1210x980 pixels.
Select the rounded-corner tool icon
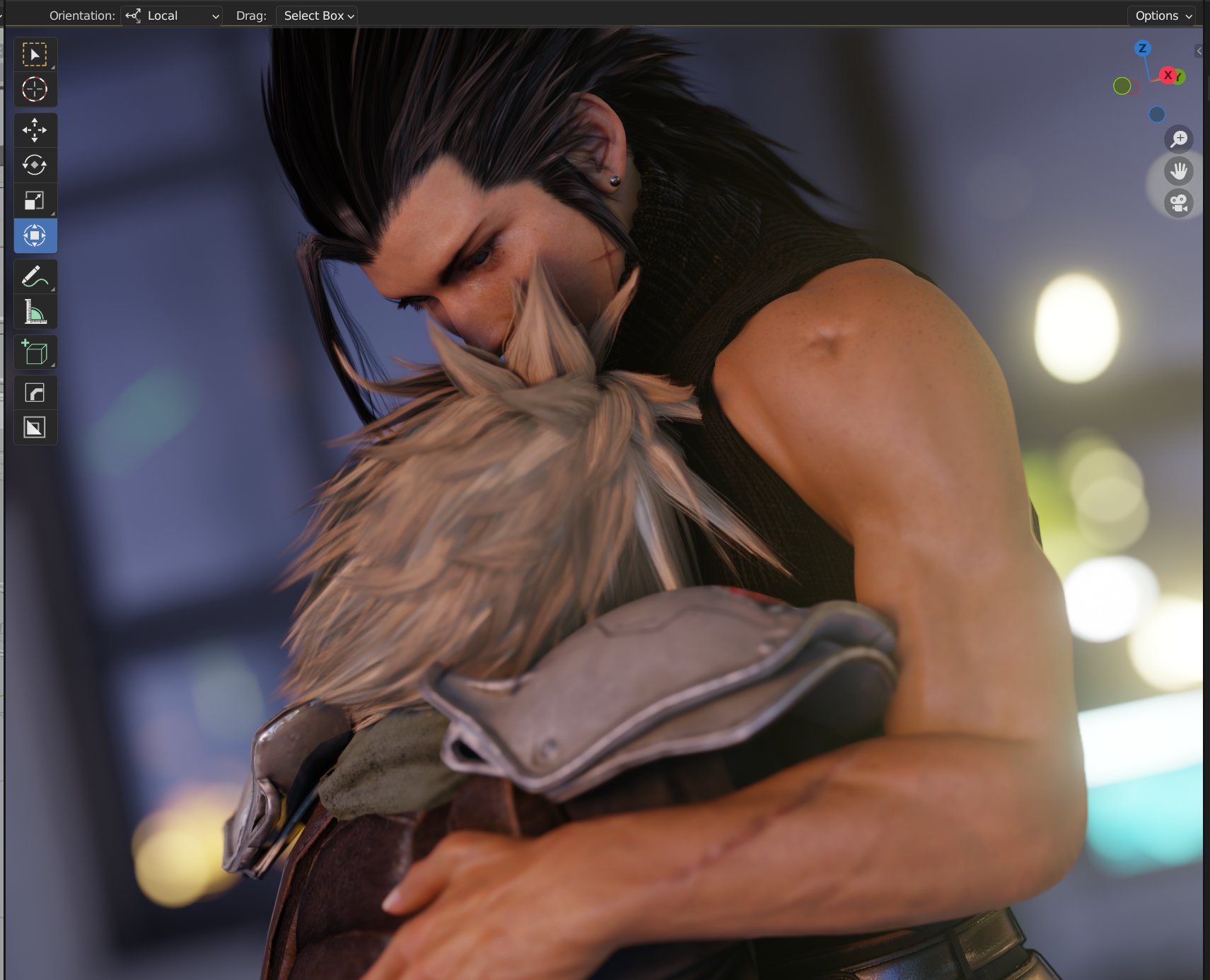point(35,392)
